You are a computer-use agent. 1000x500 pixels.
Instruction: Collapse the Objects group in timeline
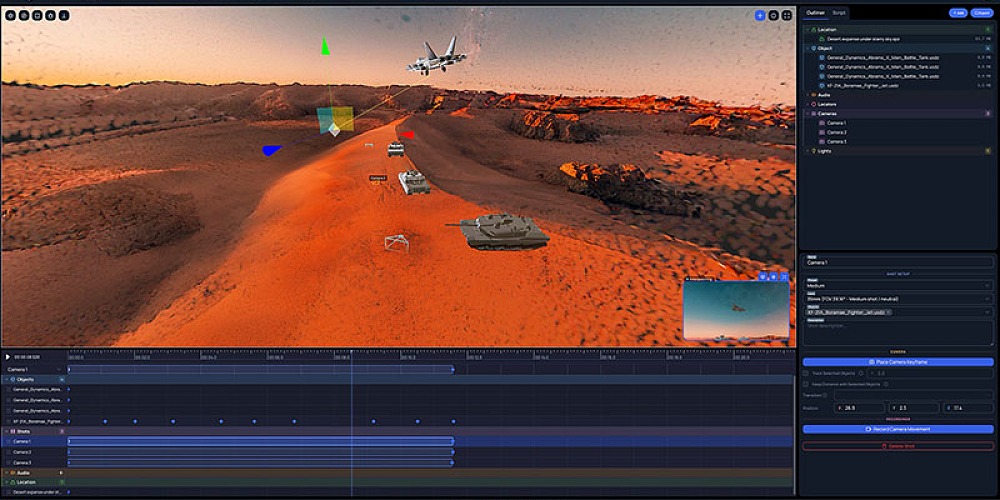6,379
